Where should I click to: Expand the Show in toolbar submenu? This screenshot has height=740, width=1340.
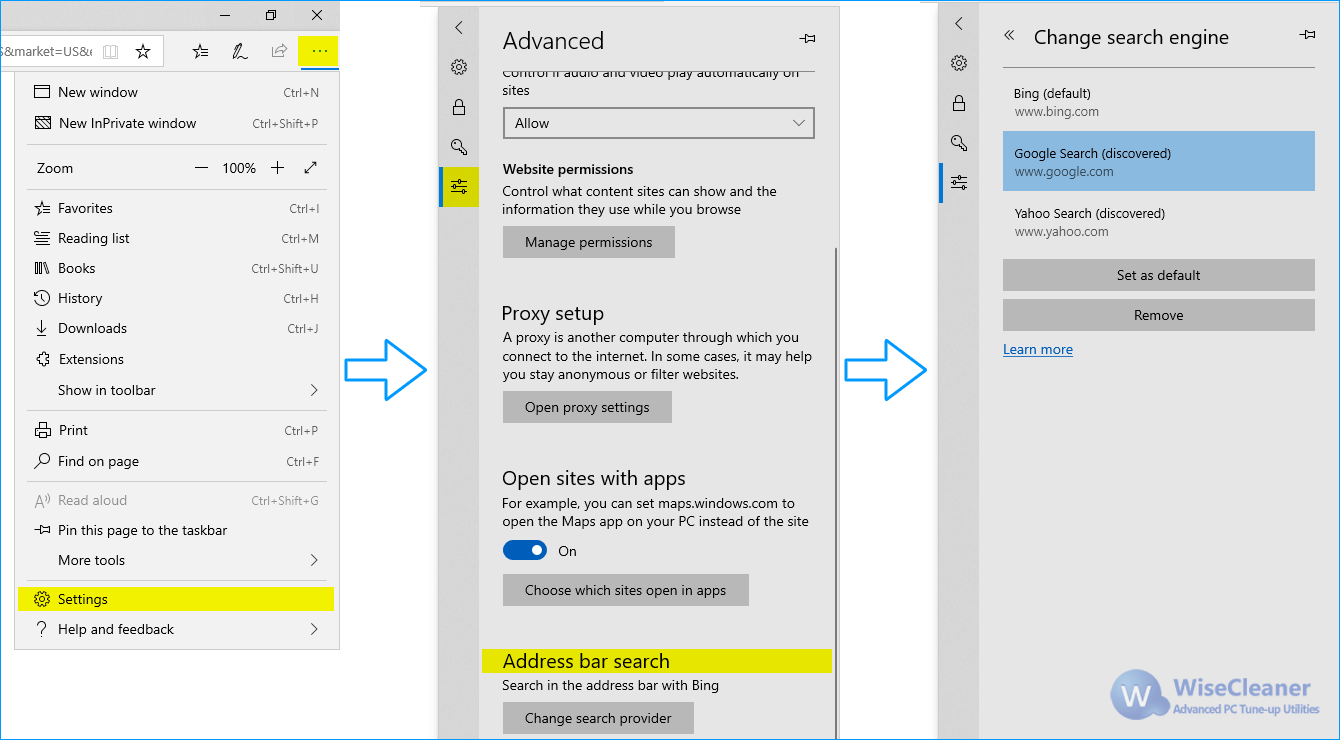pyautogui.click(x=175, y=390)
